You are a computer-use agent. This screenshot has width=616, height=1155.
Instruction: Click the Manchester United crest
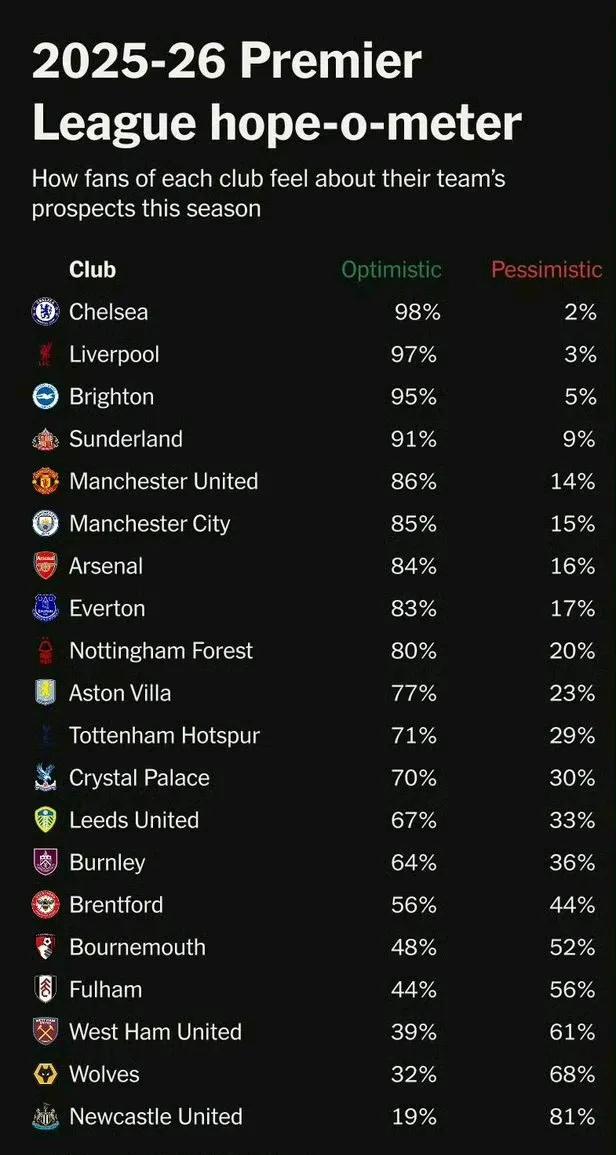[46, 482]
